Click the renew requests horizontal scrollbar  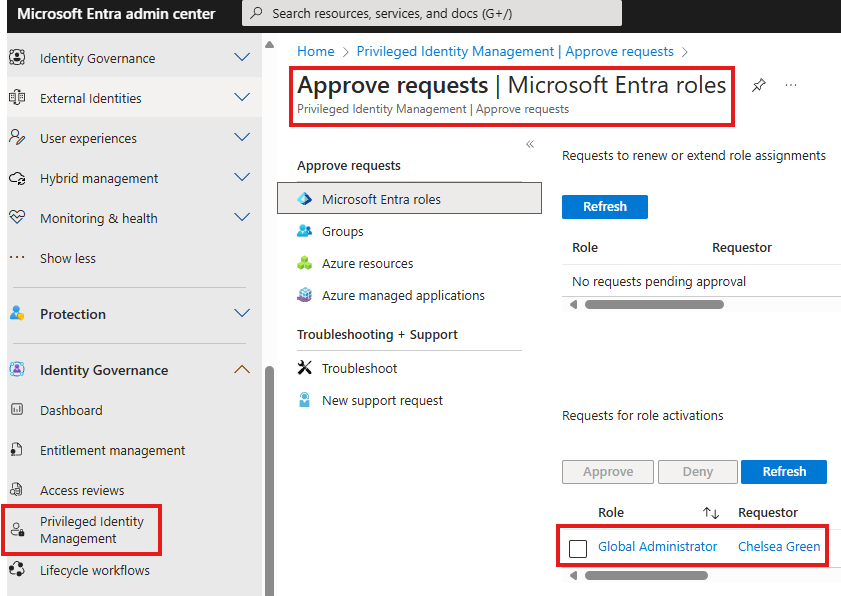pos(654,305)
